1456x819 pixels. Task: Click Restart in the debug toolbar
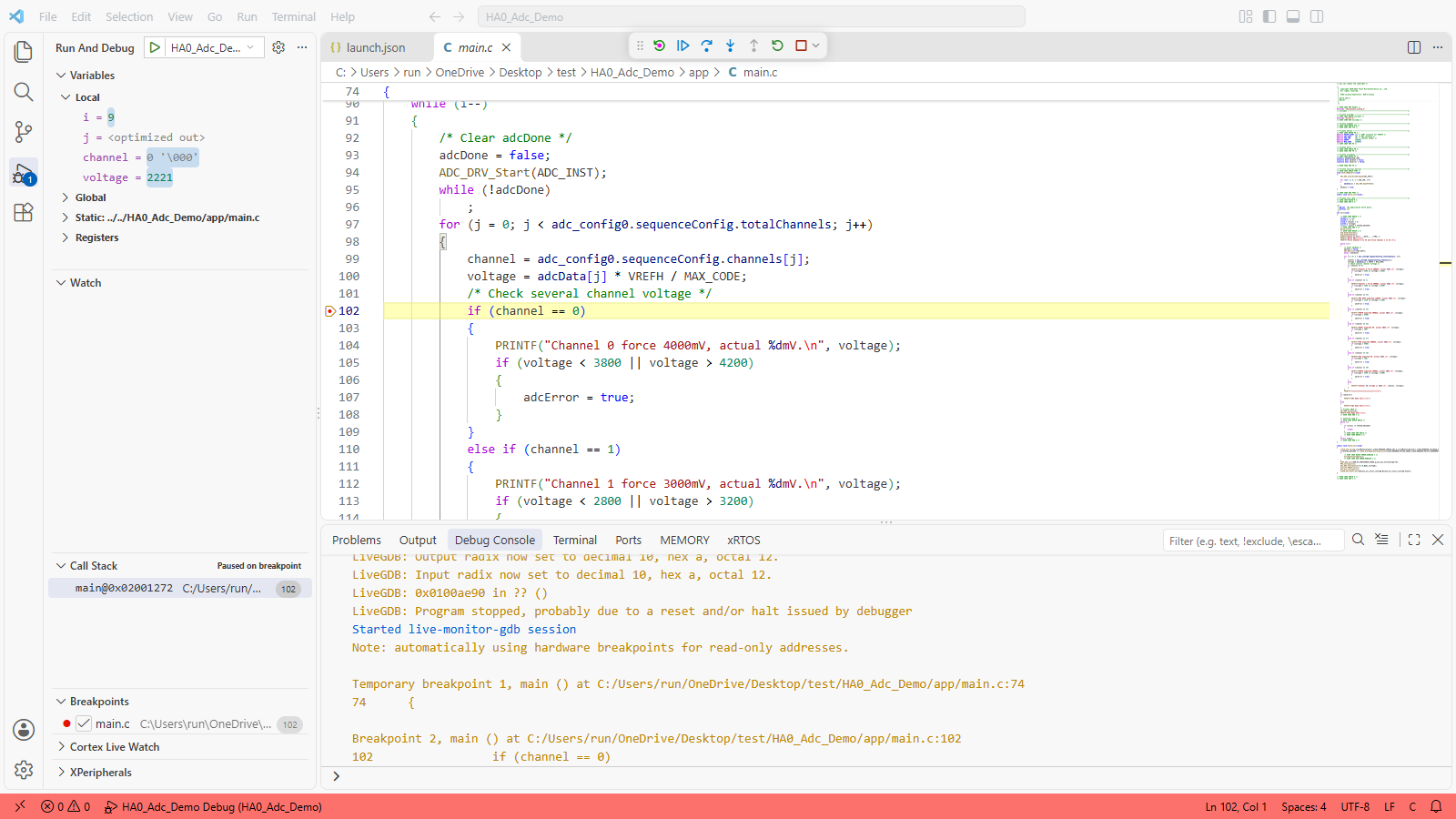[777, 45]
